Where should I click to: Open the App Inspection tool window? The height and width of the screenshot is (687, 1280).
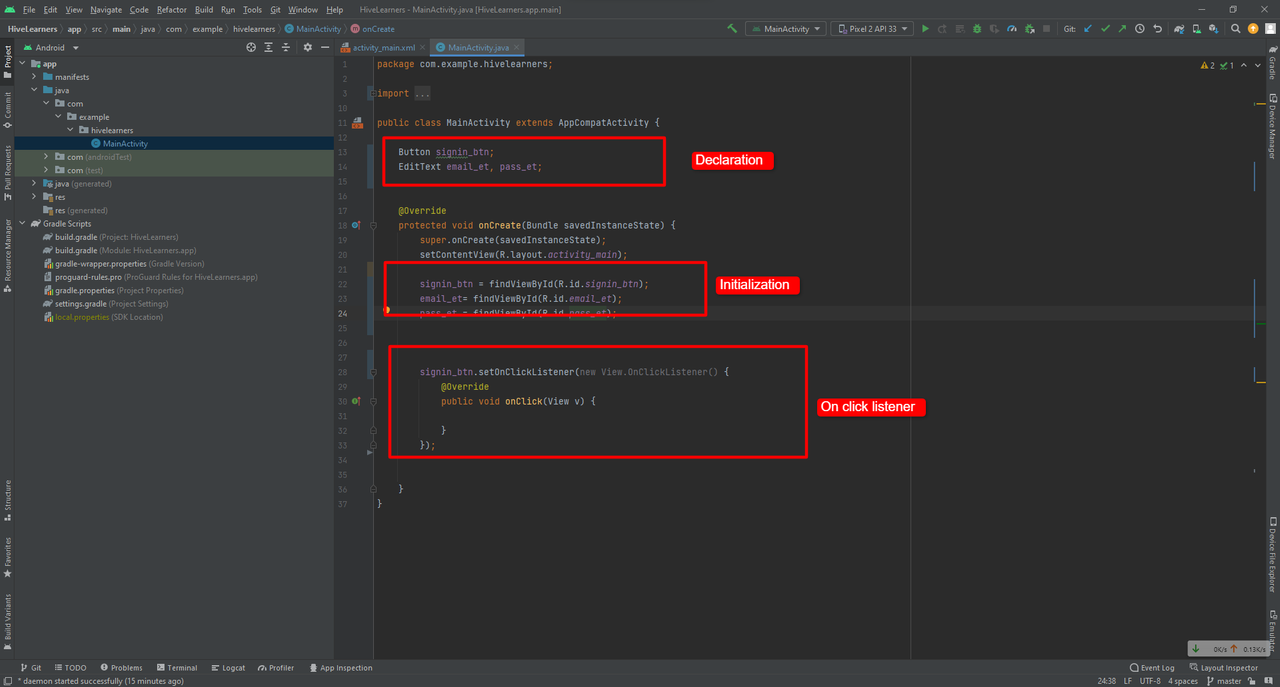[340, 667]
